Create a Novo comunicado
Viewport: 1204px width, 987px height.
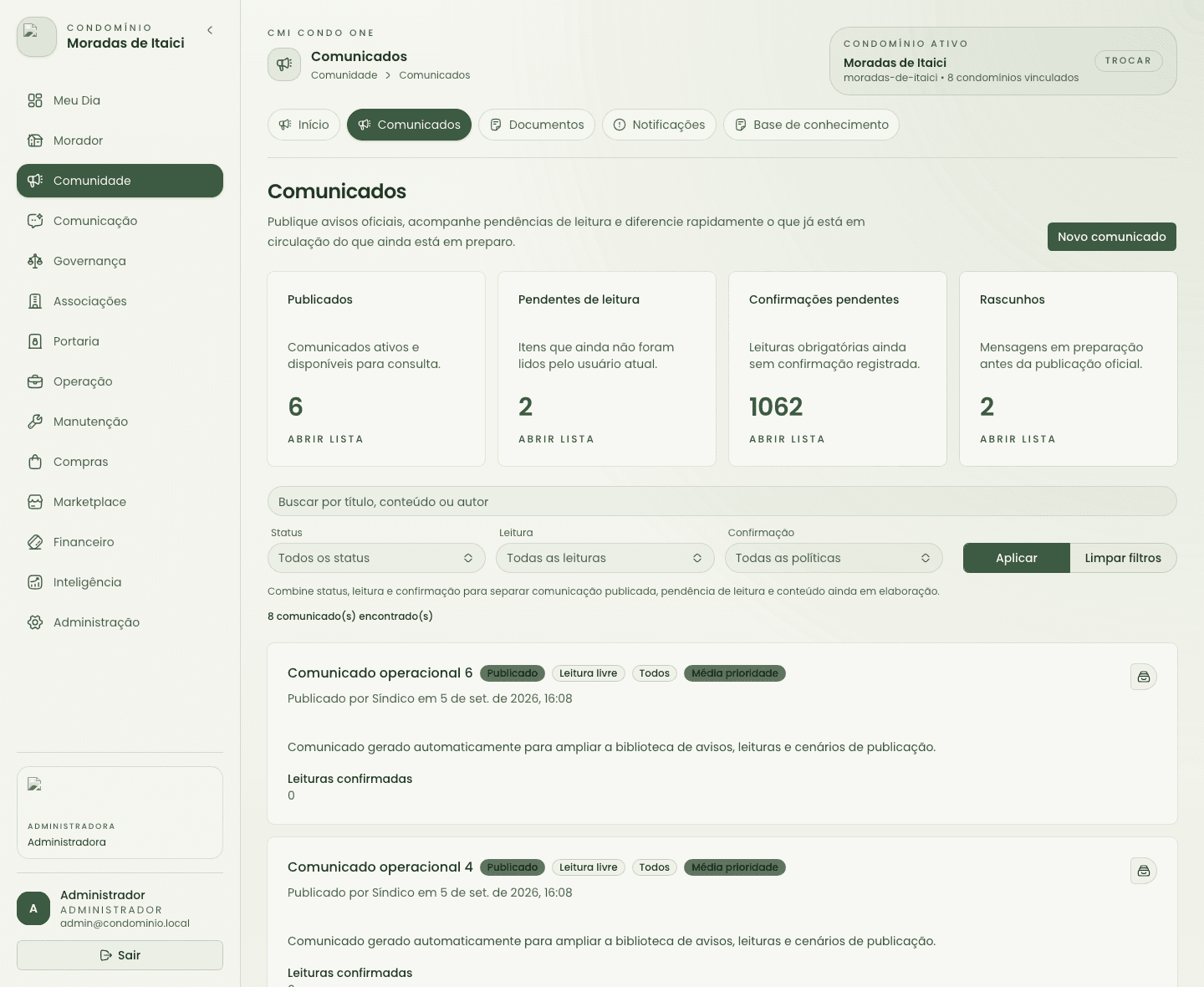[1112, 237]
